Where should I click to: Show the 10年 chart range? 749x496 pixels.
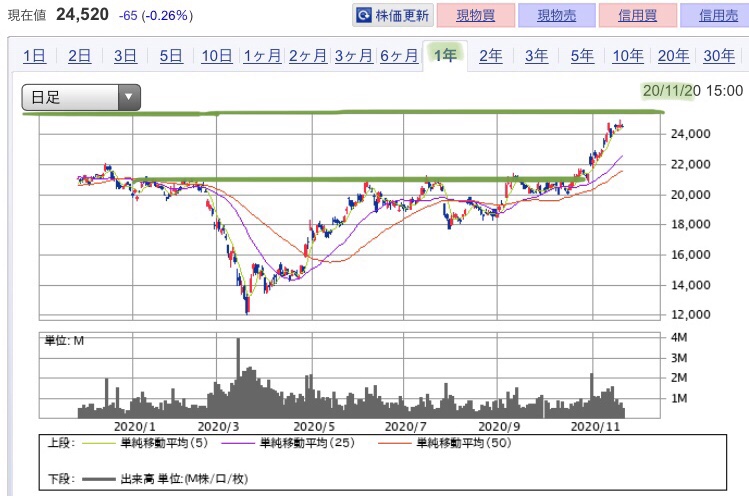tap(628, 56)
